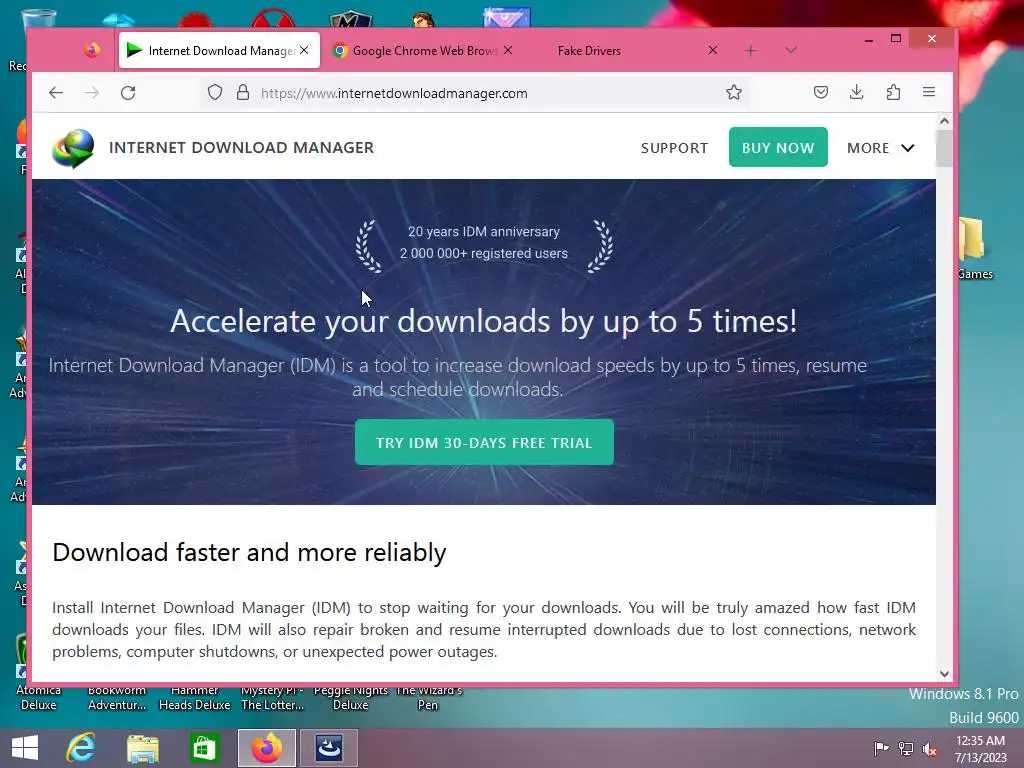Bookmark this page with the star icon
Image resolution: width=1024 pixels, height=768 pixels.
click(x=734, y=93)
